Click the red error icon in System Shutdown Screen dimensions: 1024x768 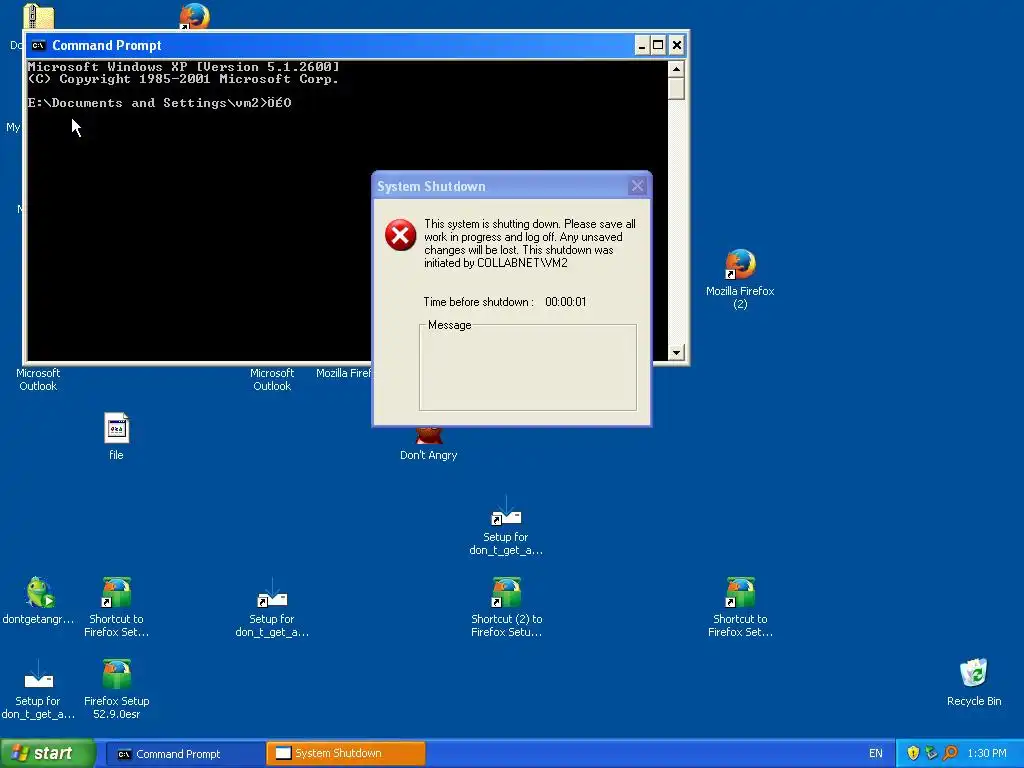[x=400, y=235]
